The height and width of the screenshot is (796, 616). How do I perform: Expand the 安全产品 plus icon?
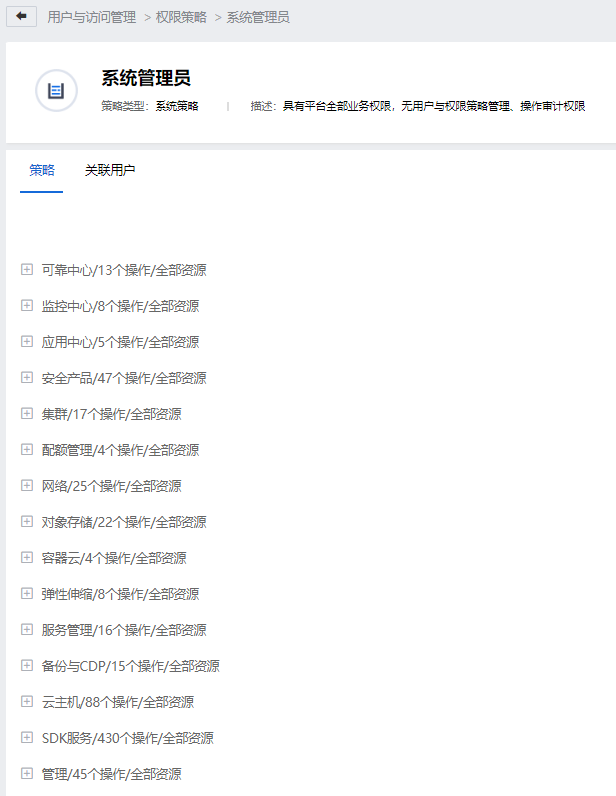[27, 378]
